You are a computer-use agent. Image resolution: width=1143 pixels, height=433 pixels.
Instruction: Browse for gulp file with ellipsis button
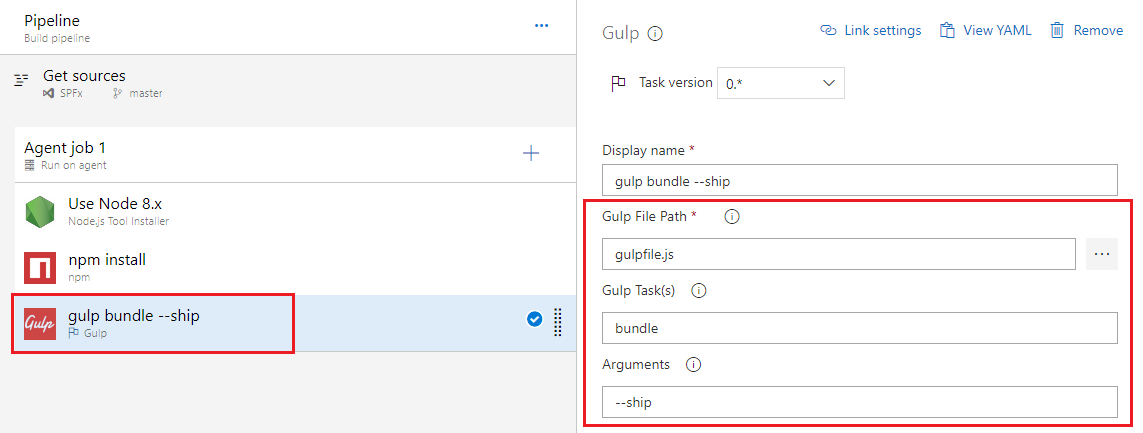(1101, 254)
